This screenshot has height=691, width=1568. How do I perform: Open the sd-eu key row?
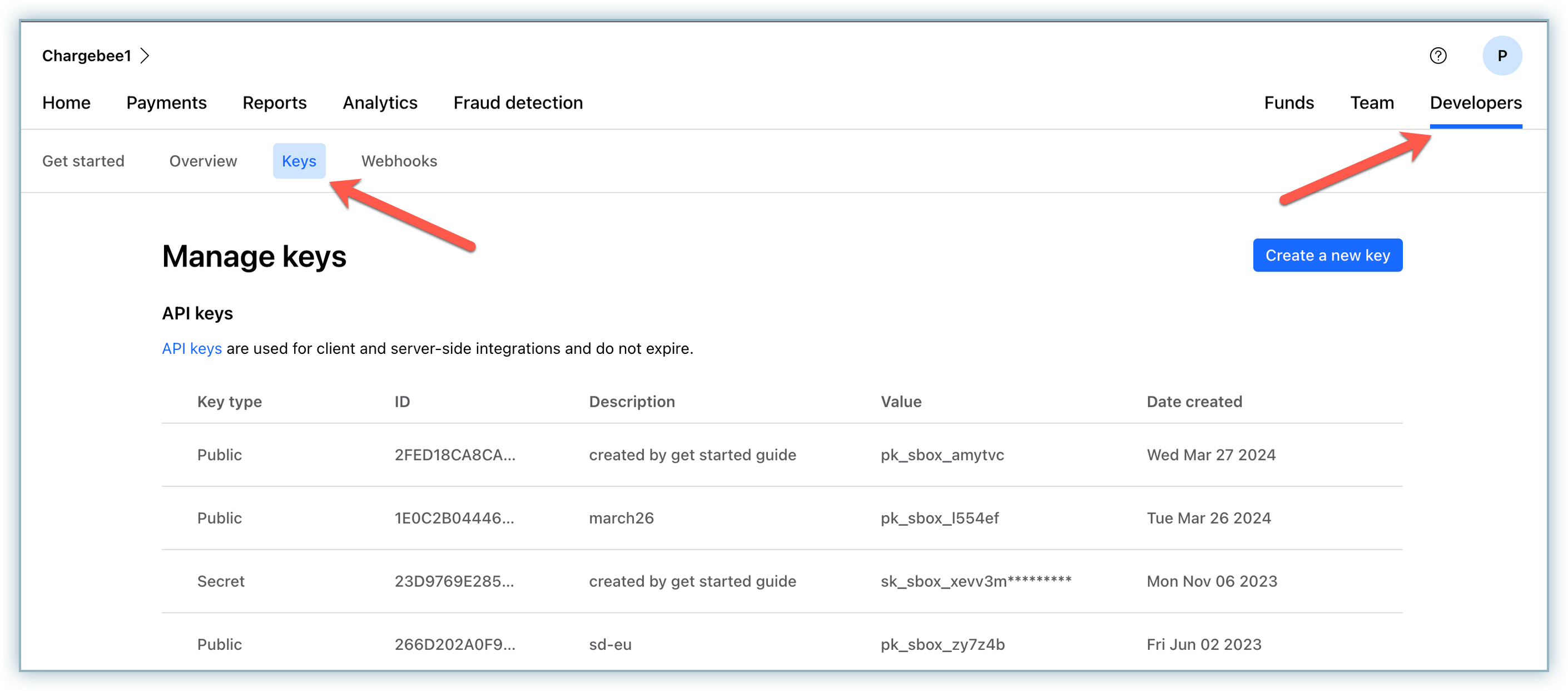pos(610,644)
